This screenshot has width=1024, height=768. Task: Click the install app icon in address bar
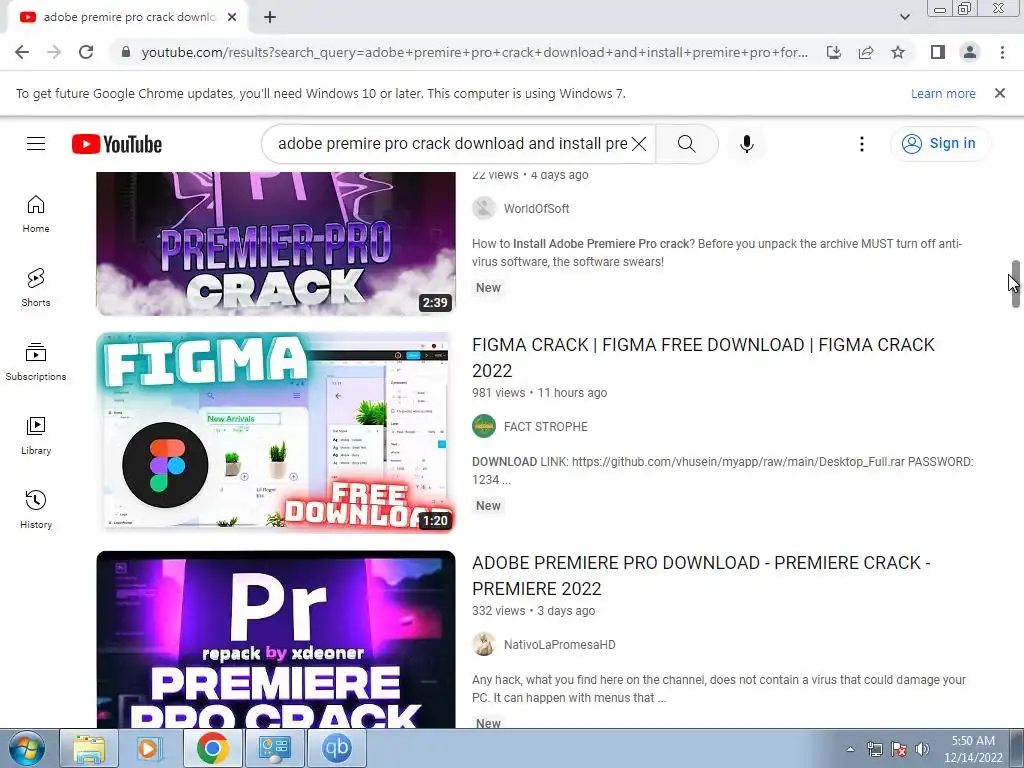[x=834, y=52]
